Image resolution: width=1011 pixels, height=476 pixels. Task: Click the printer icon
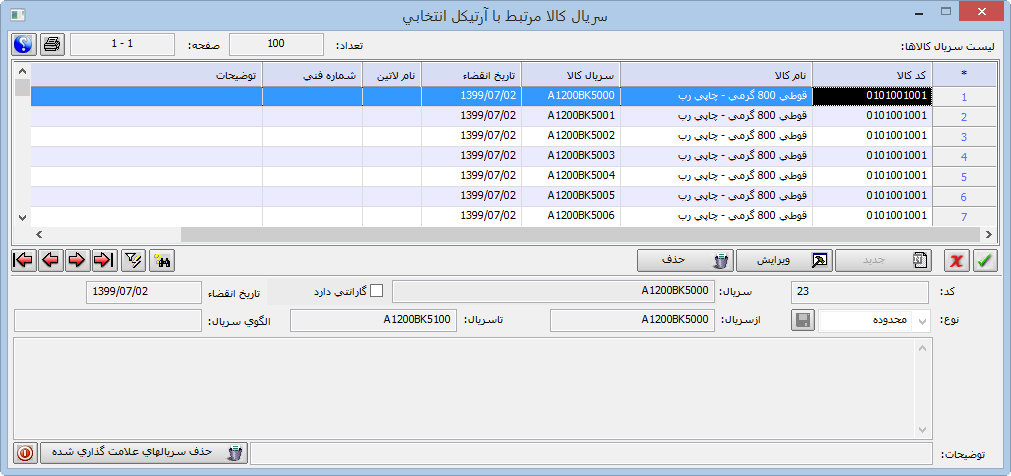[52, 45]
